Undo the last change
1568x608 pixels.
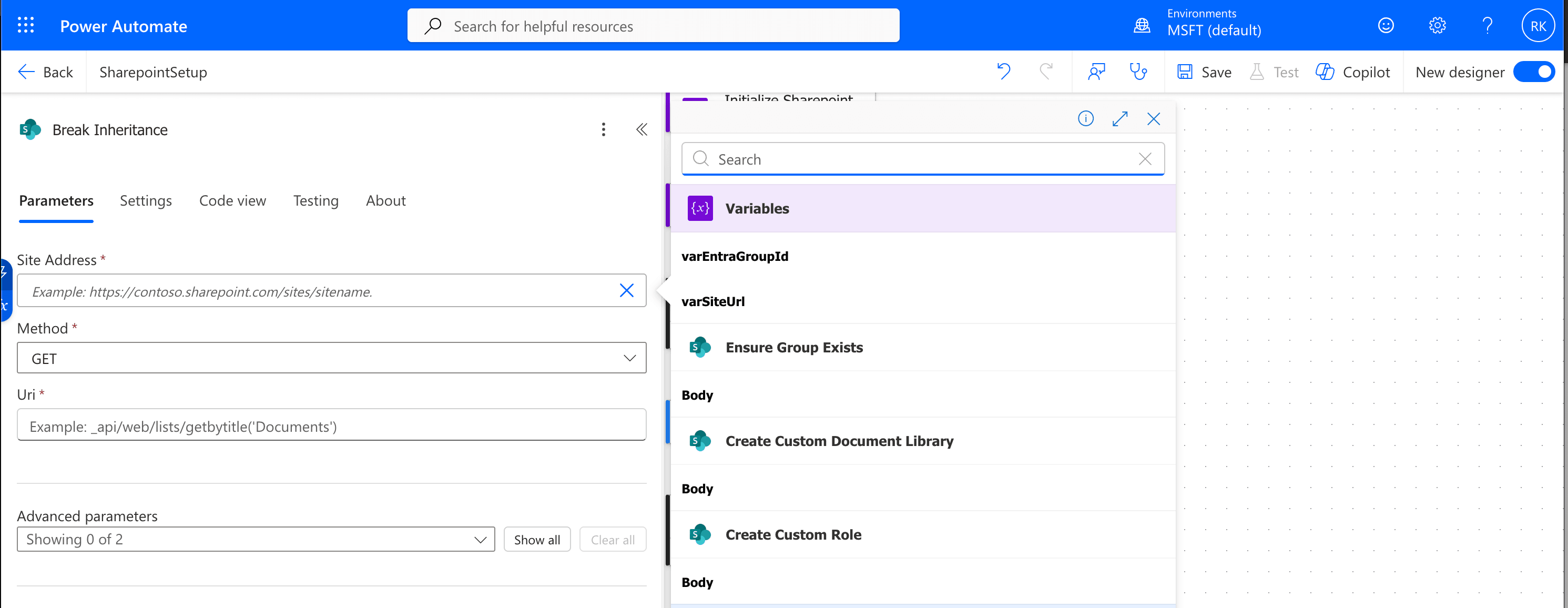[1004, 71]
